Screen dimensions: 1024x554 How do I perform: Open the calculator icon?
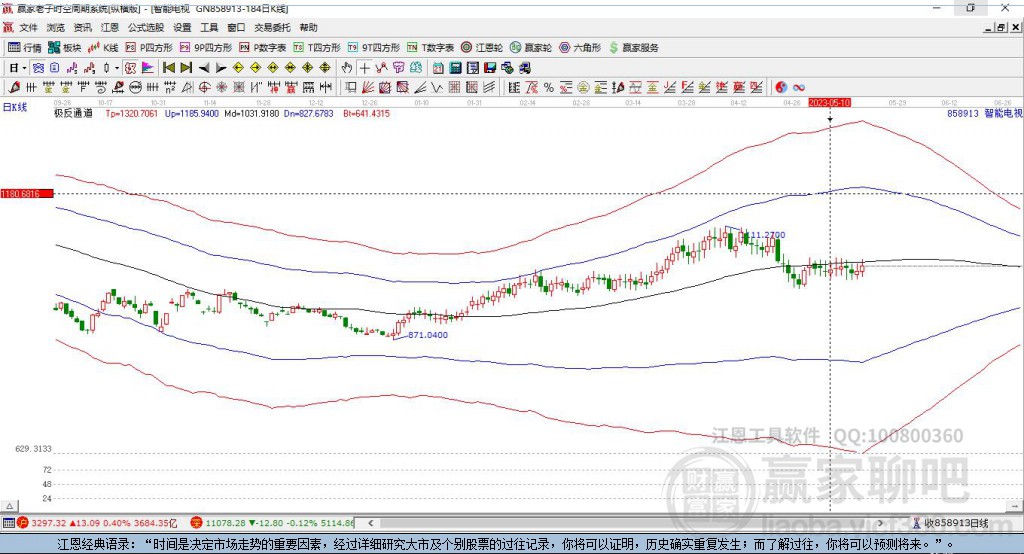pyautogui.click(x=455, y=68)
